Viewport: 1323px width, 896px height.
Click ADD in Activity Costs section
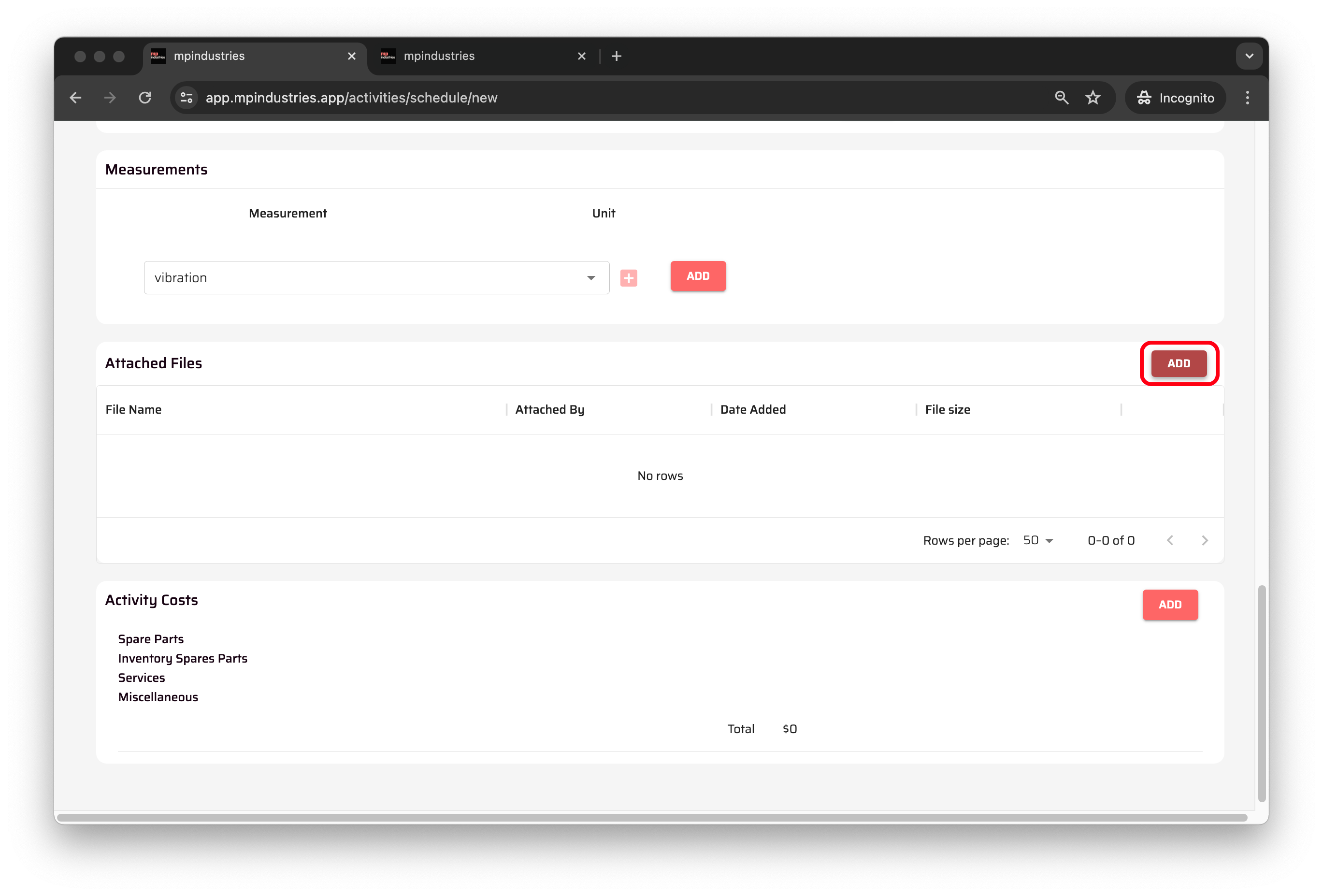pos(1170,605)
